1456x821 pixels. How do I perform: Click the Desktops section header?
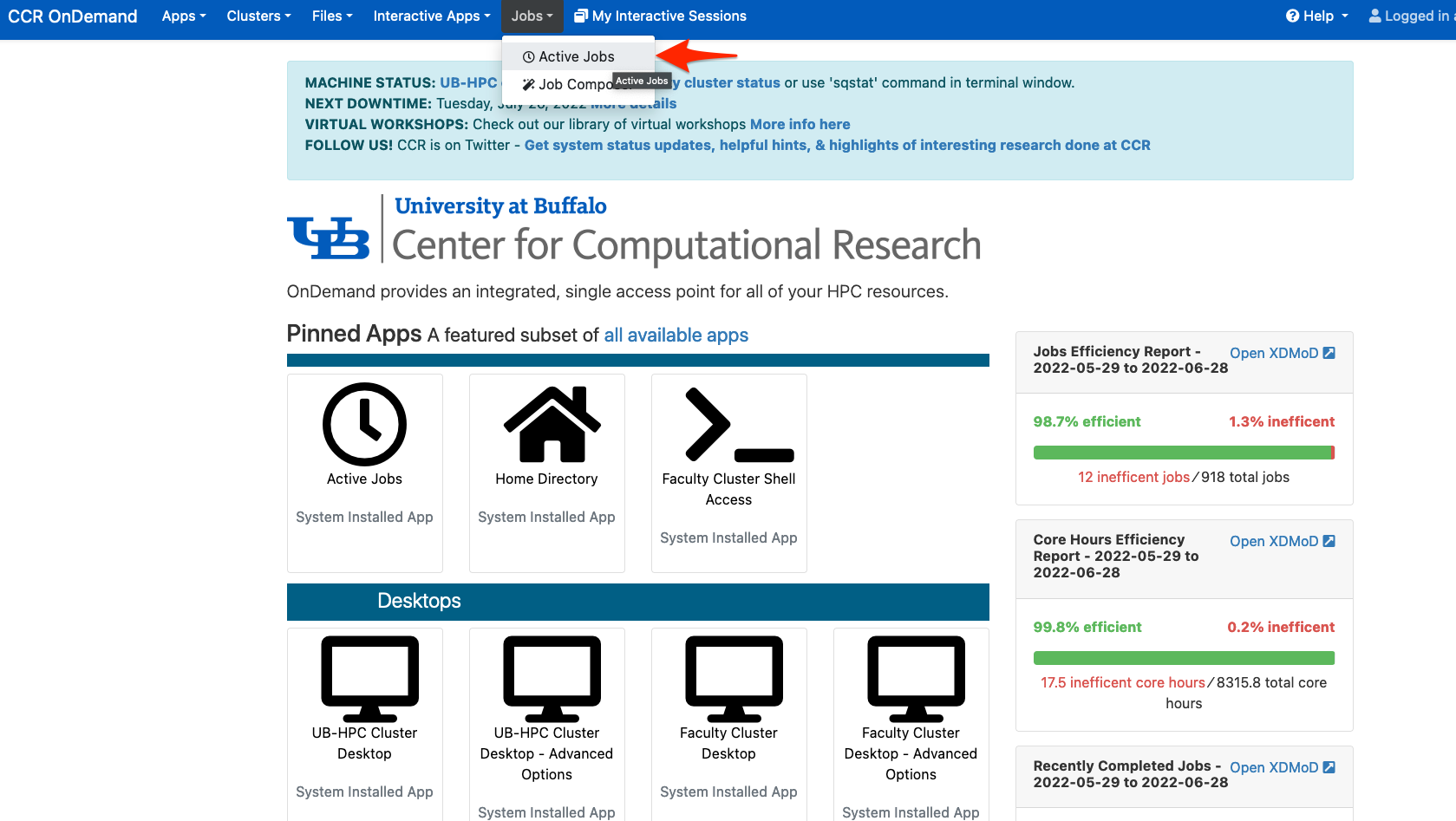coord(638,602)
